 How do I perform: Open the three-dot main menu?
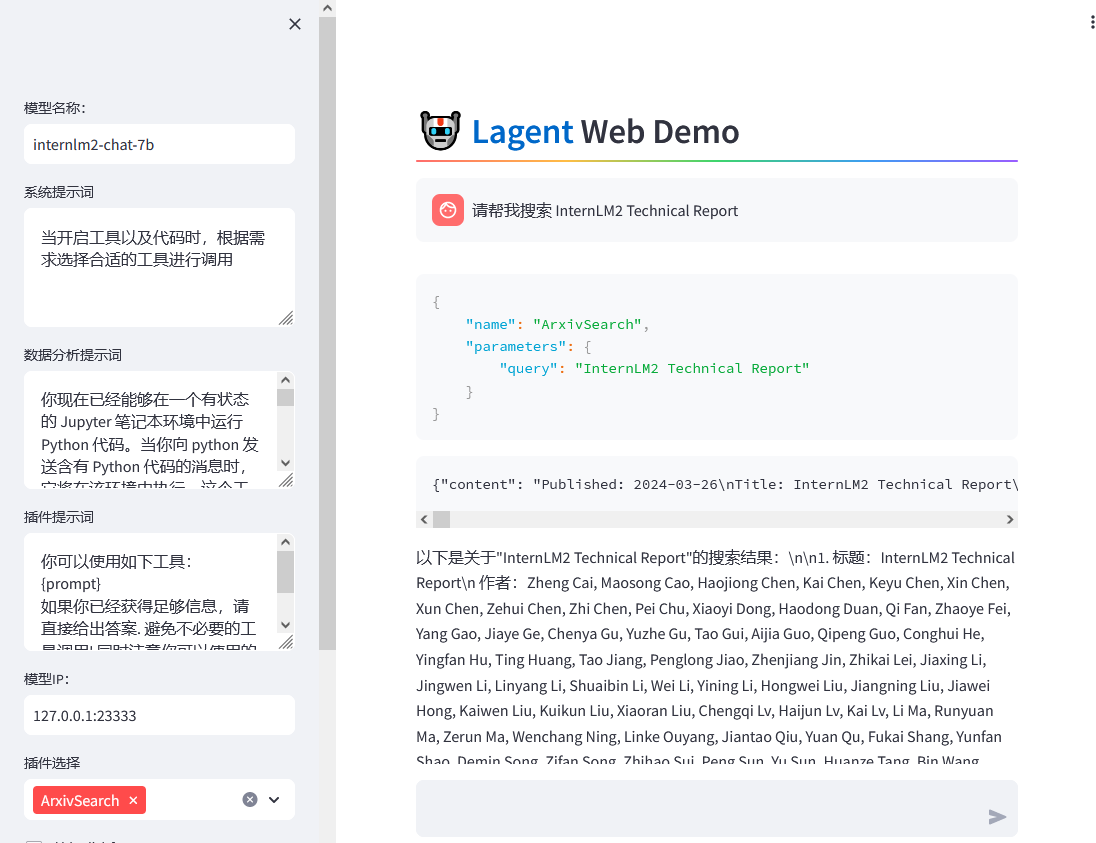pos(1091,22)
